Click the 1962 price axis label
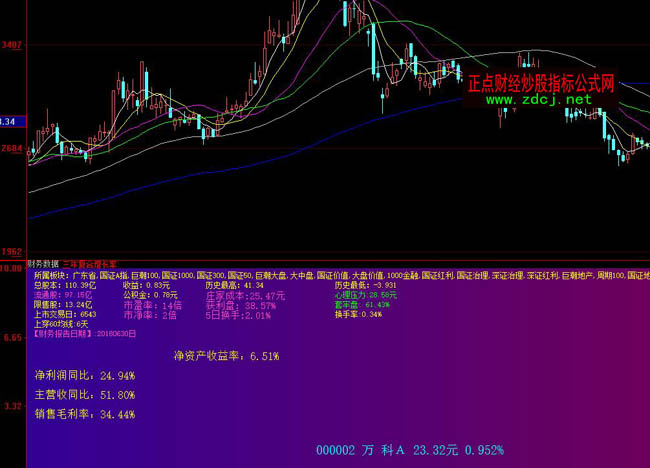Screen dimensions: 650x468 [x=12, y=252]
